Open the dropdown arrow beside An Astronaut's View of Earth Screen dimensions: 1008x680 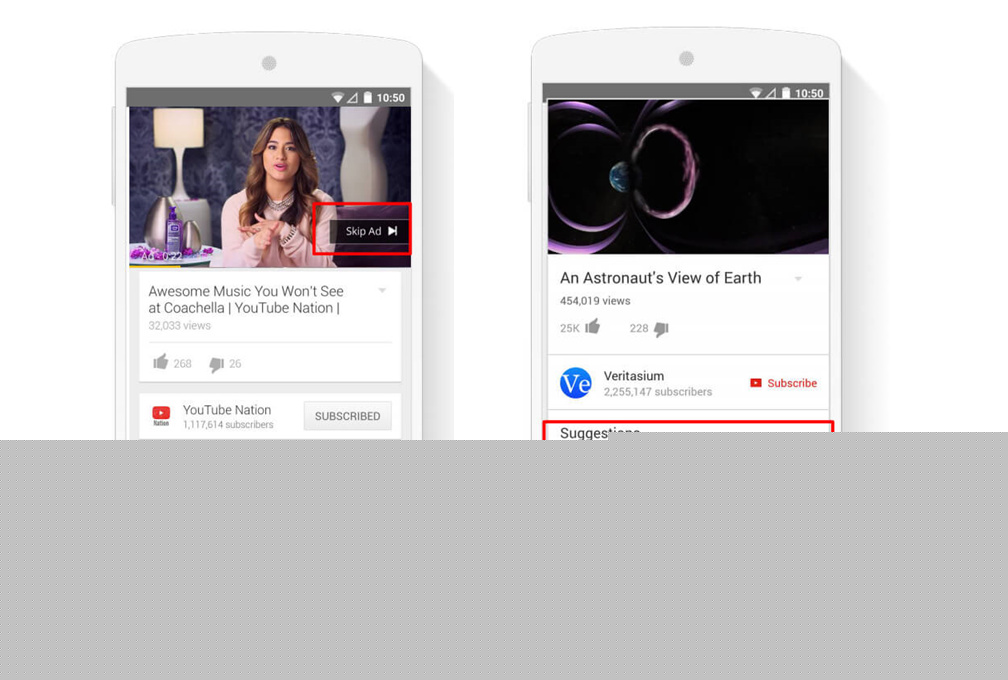point(798,279)
